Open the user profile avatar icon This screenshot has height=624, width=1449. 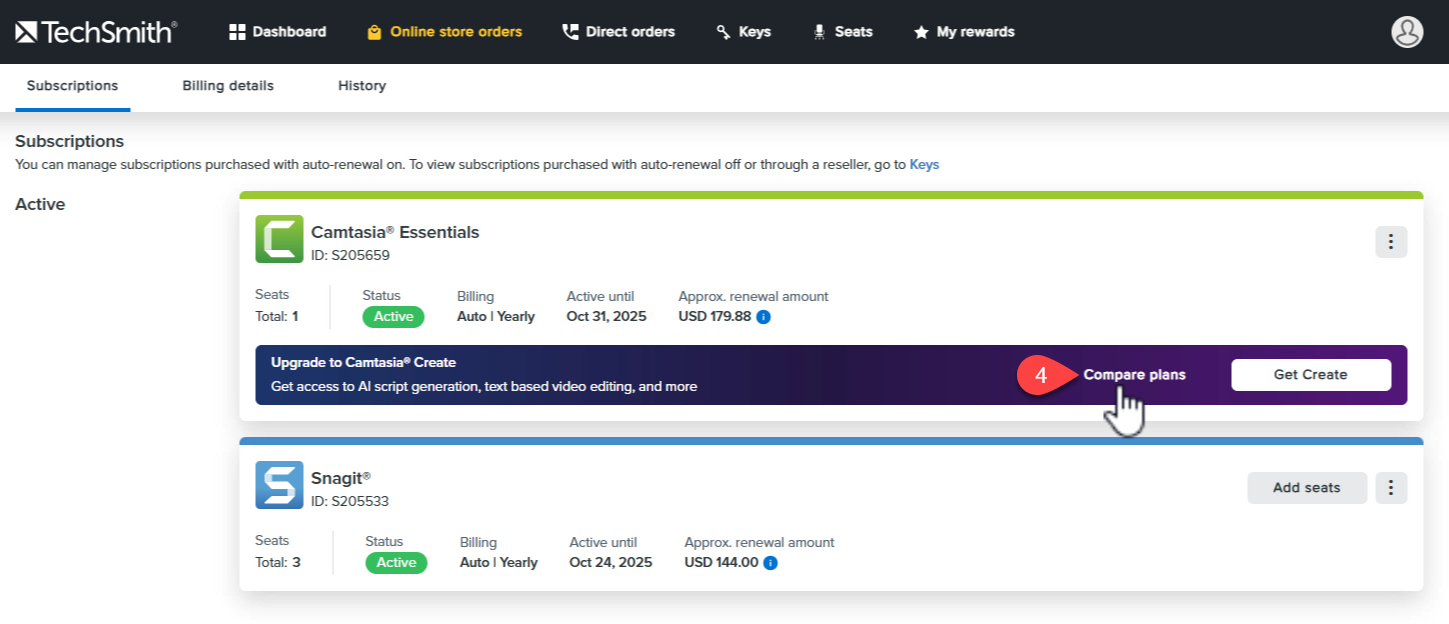click(x=1406, y=32)
